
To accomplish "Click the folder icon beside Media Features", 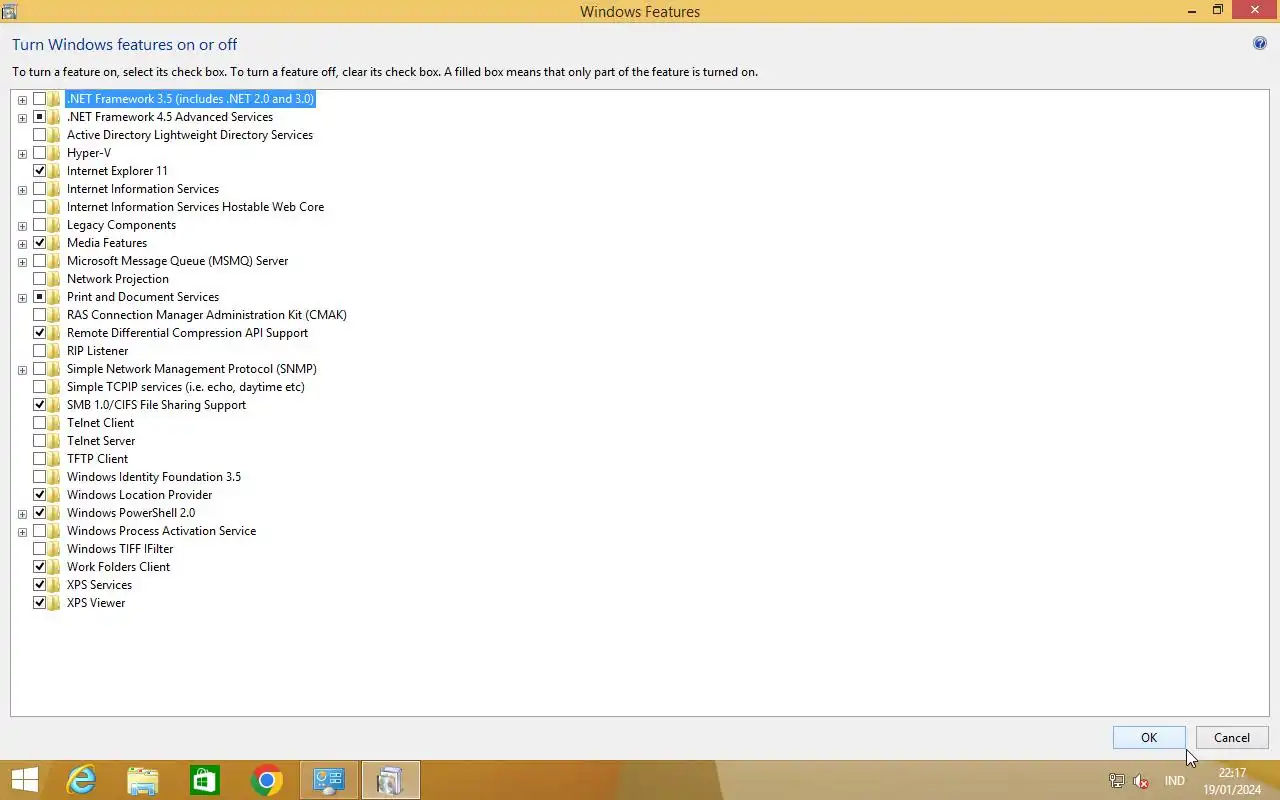I will pos(55,243).
